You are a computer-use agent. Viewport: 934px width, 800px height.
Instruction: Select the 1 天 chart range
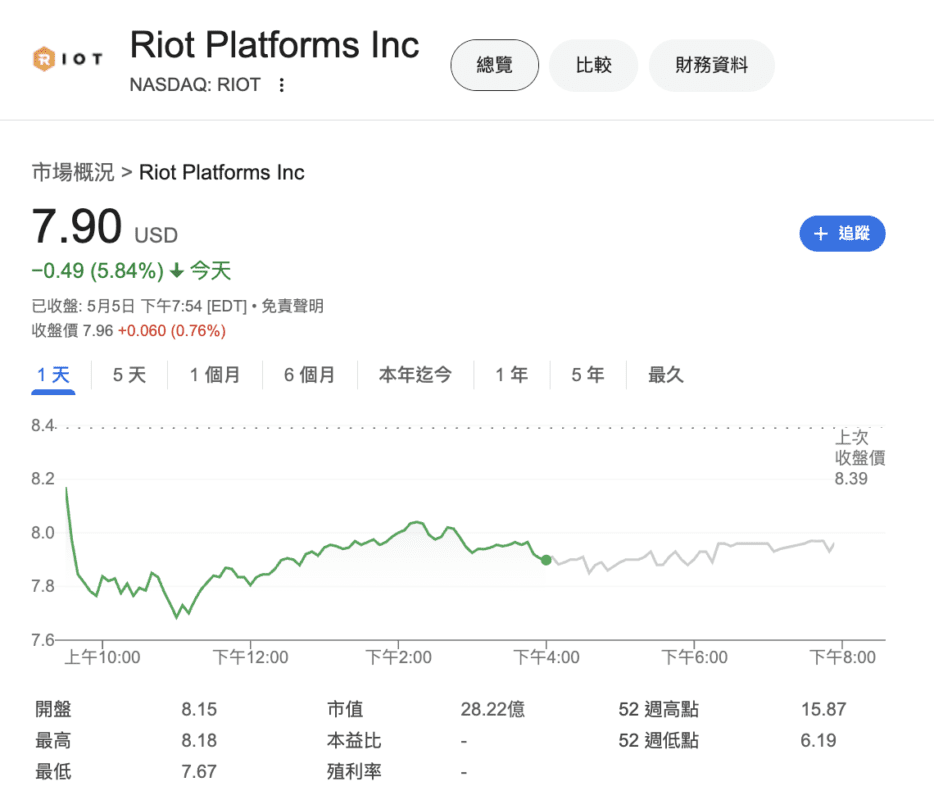click(54, 375)
